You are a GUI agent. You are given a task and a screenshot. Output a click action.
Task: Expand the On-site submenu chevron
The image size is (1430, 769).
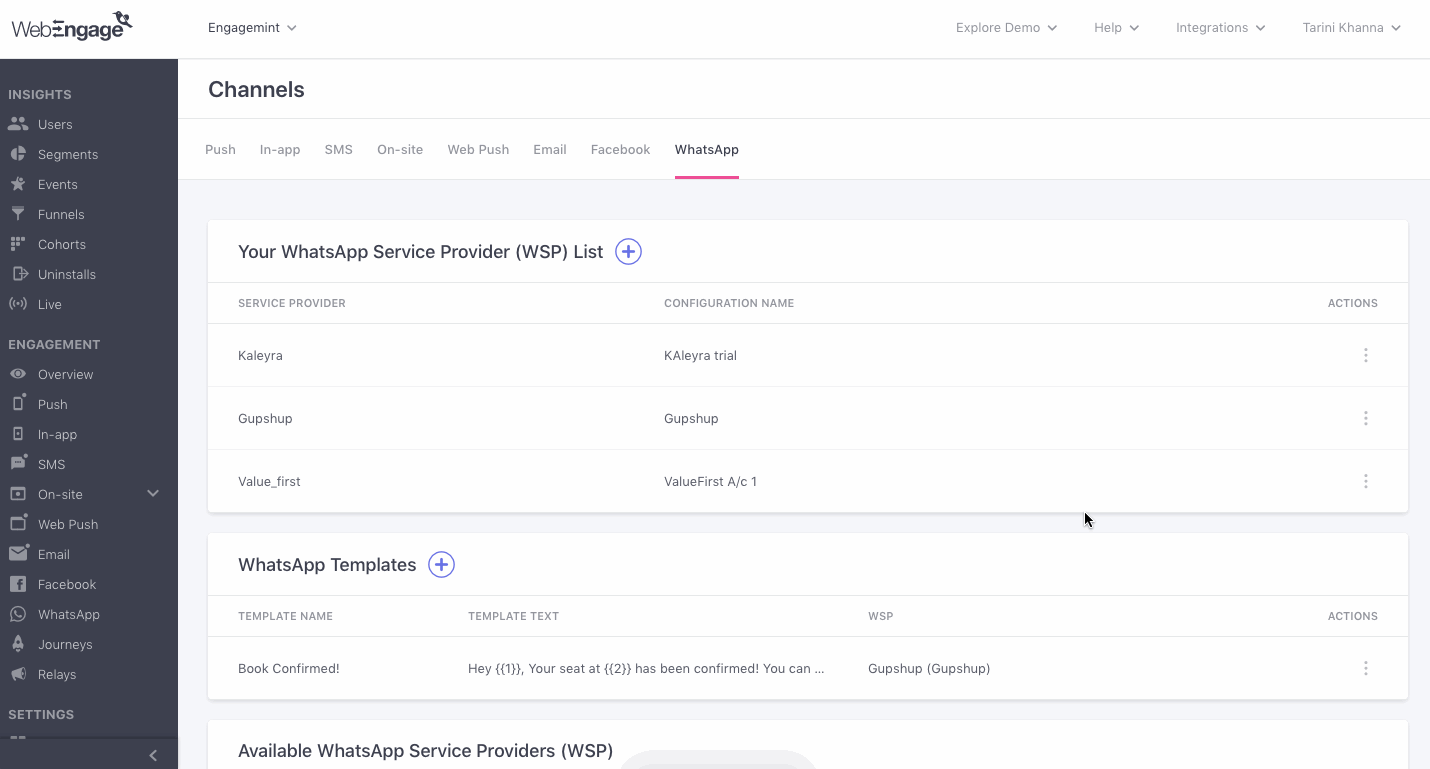pos(153,493)
